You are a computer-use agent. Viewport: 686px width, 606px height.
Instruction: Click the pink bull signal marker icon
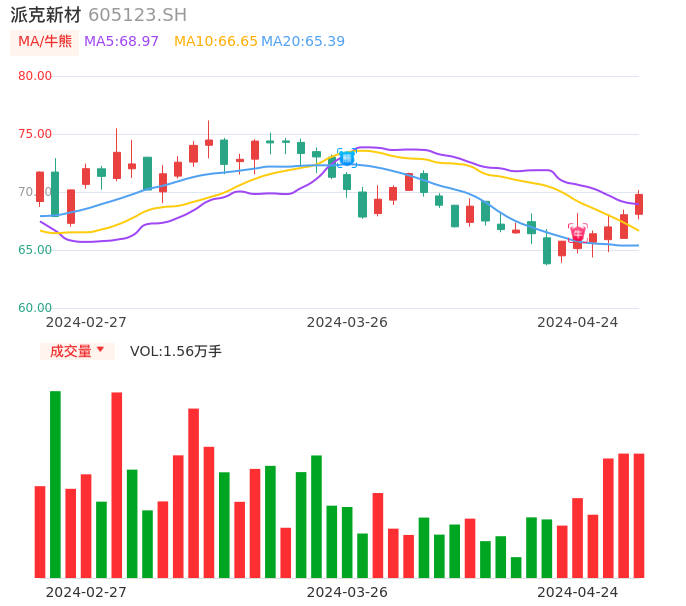[578, 232]
